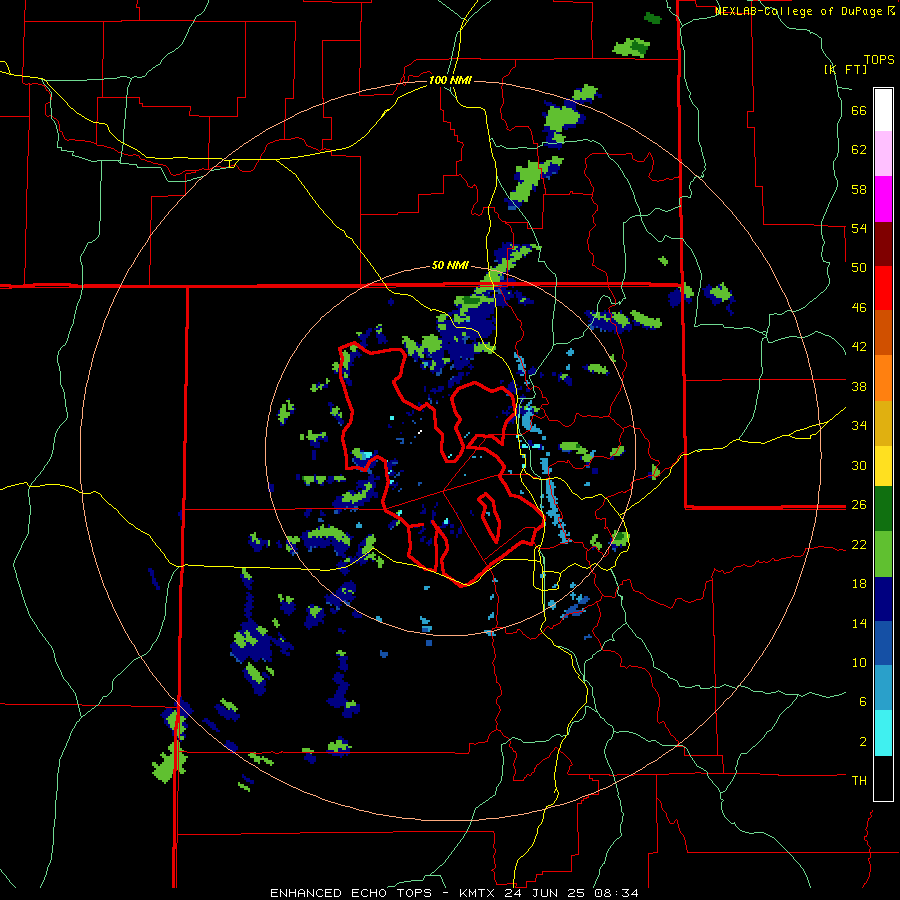Image resolution: width=900 pixels, height=900 pixels.
Task: Click the TOPS legend heading
Action: (x=879, y=60)
